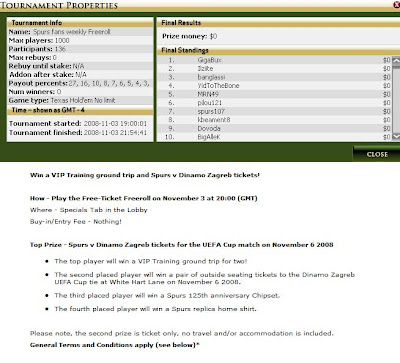Screen dimensions: 400x363
Task: Select spurs107 standings row
Action: pos(275,111)
